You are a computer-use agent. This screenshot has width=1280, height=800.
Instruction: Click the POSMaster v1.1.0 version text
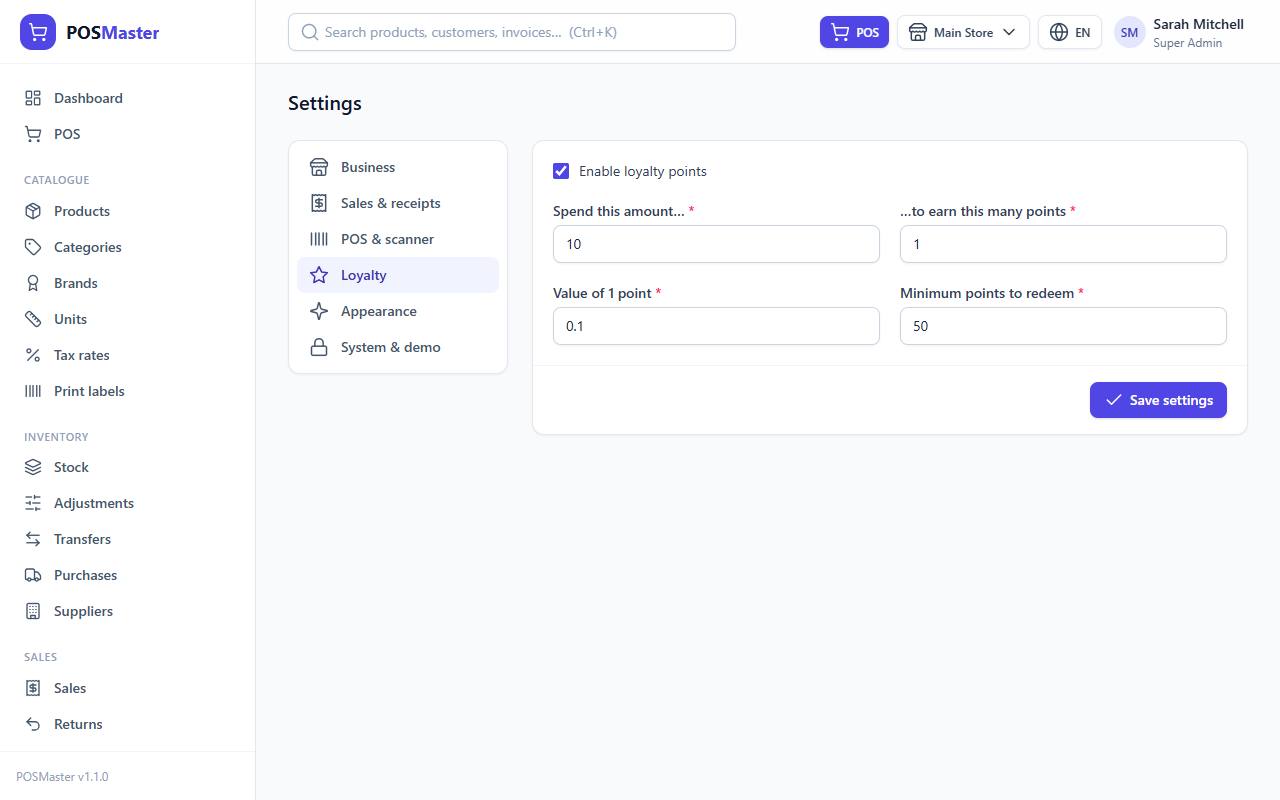coord(62,777)
